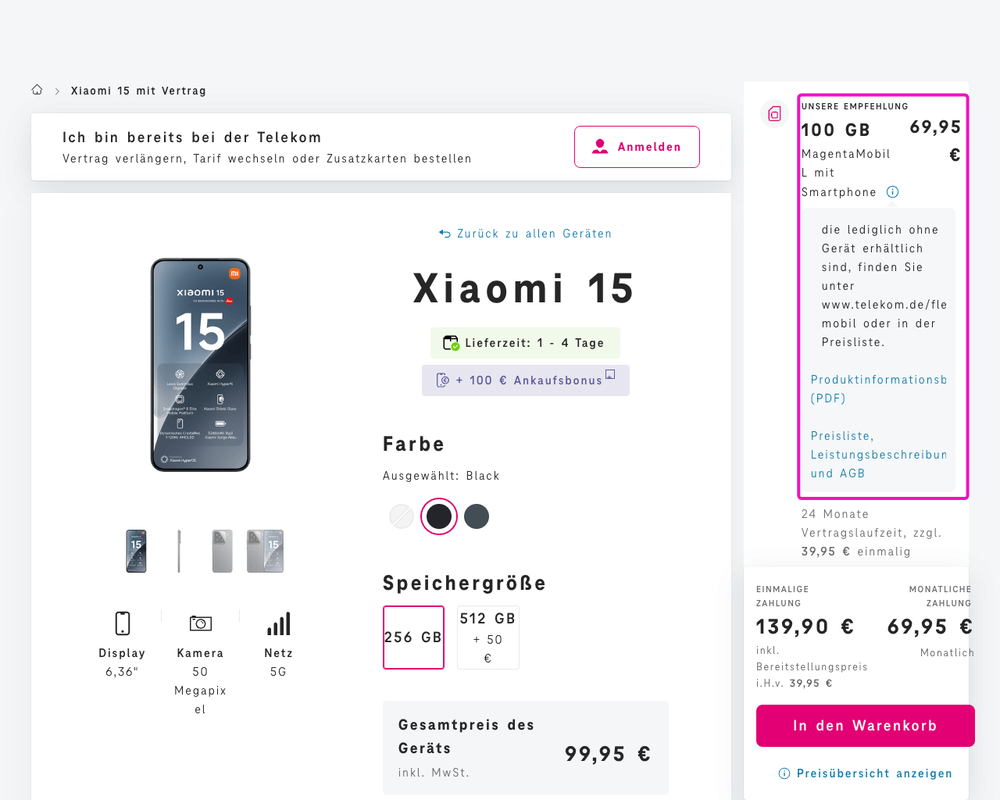Image resolution: width=1000 pixels, height=800 pixels.
Task: Open the info icon next to Smartphone
Action: [892, 191]
